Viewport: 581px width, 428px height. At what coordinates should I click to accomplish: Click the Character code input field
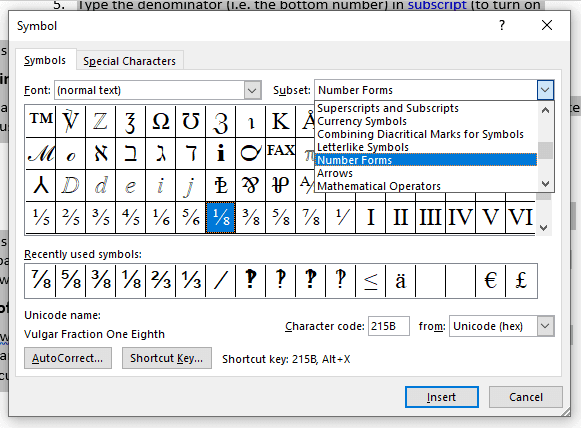tap(389, 326)
